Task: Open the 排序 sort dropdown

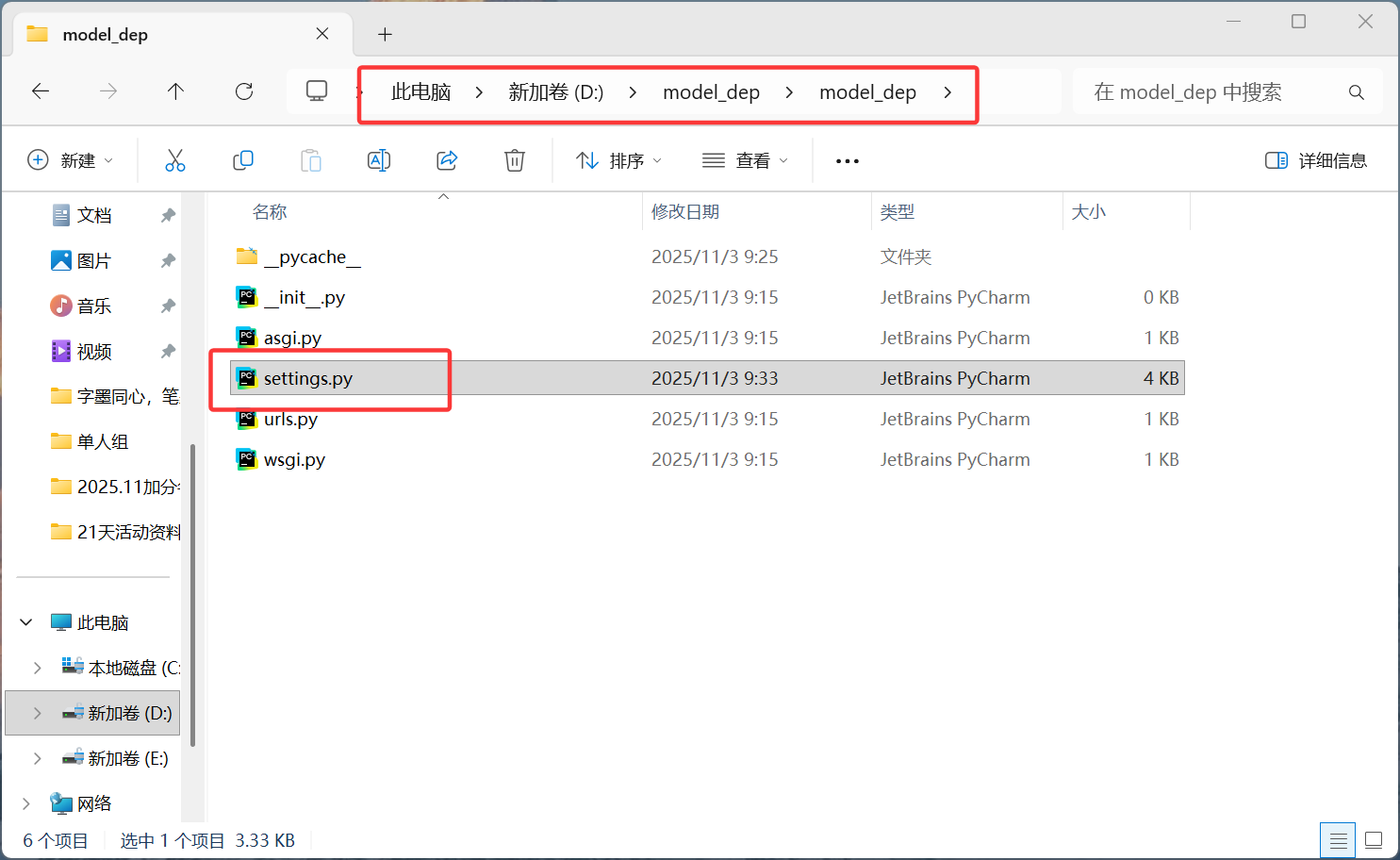Action: 618,160
